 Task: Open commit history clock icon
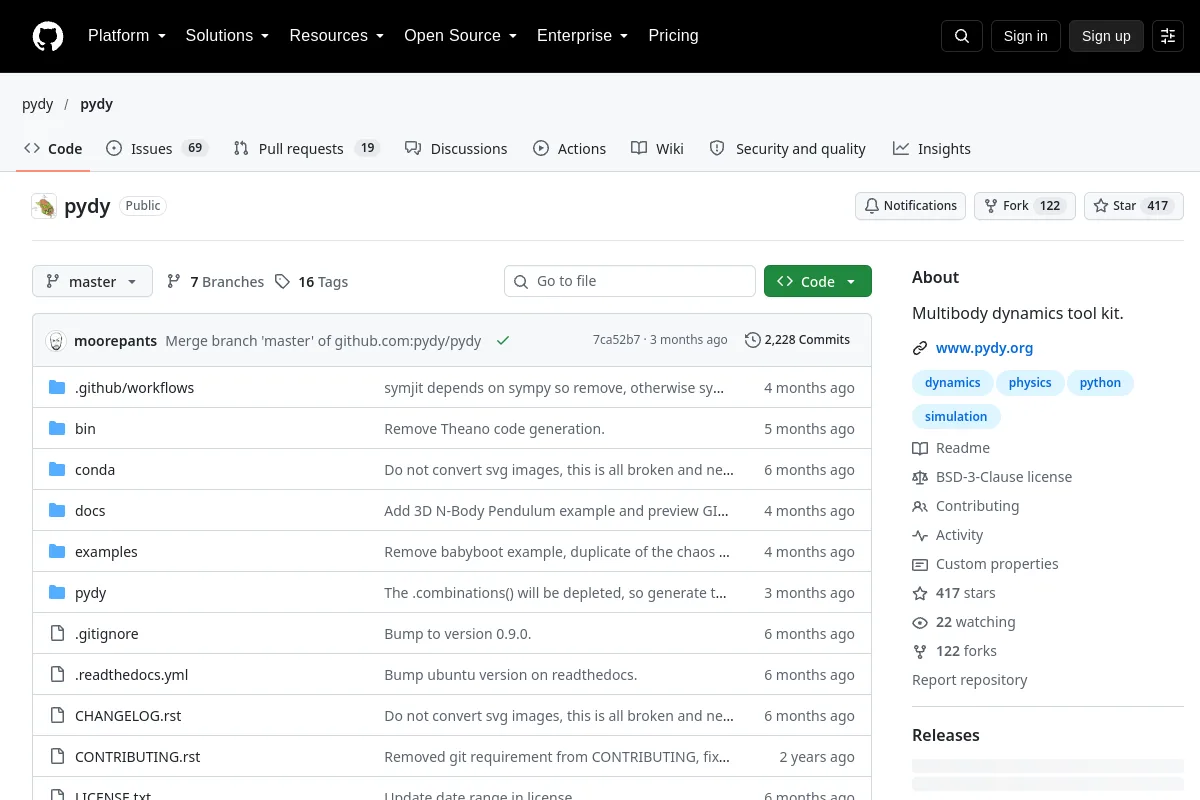(x=752, y=340)
